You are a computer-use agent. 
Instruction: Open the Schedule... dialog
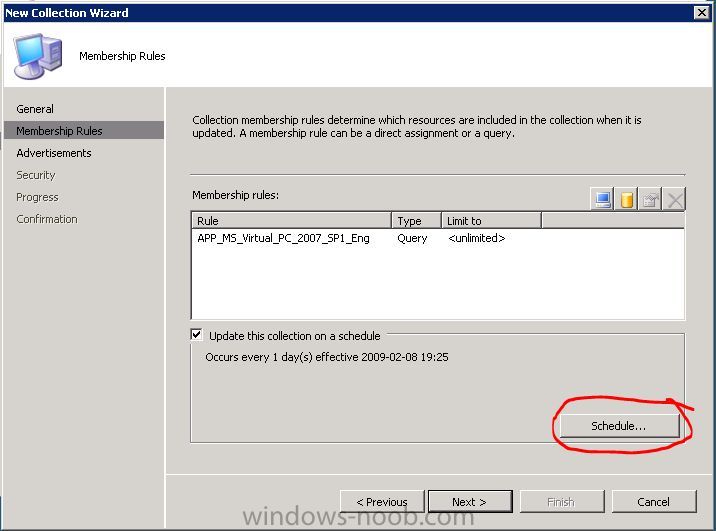point(619,426)
